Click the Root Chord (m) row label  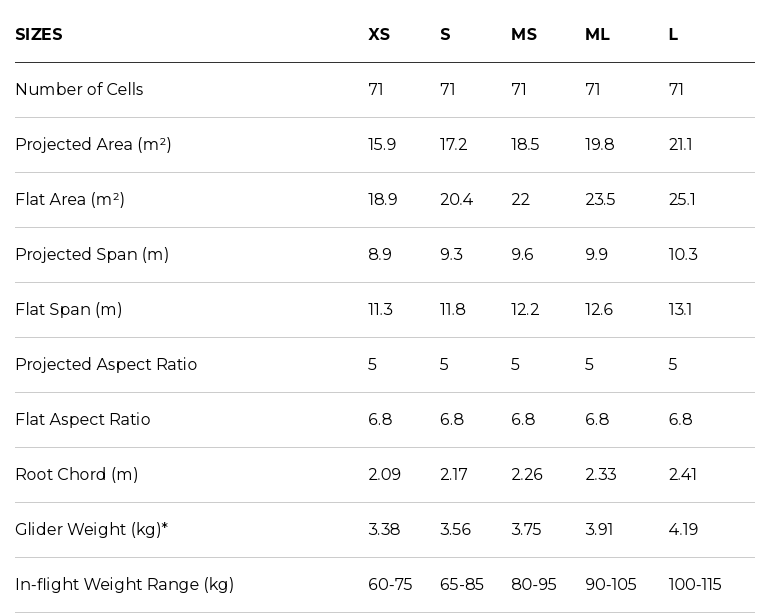(77, 475)
